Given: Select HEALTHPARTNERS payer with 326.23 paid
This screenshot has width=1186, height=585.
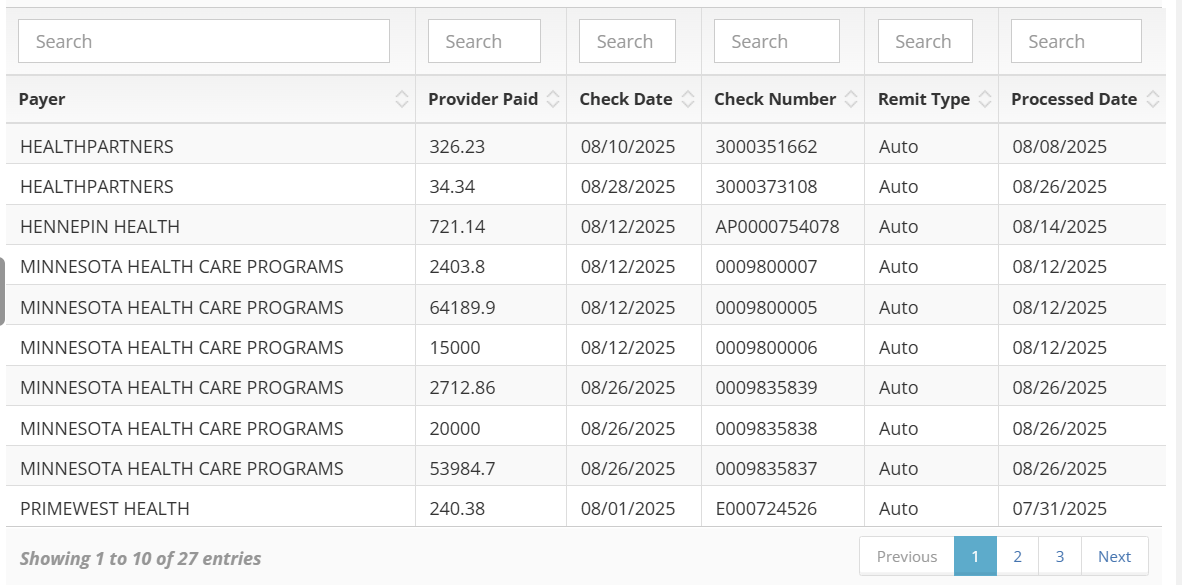Looking at the screenshot, I should [97, 146].
